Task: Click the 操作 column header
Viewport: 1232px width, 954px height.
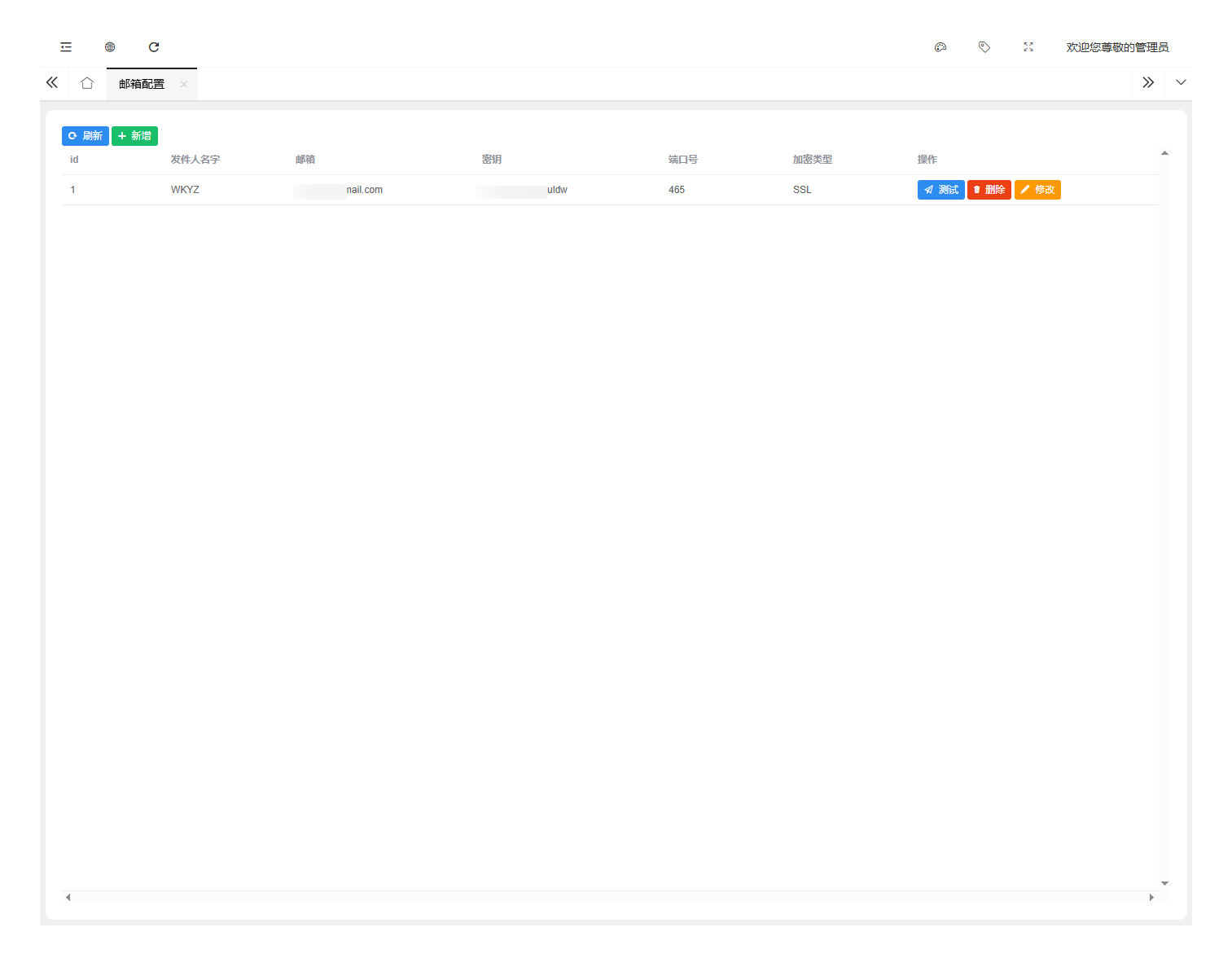Action: pyautogui.click(x=927, y=160)
